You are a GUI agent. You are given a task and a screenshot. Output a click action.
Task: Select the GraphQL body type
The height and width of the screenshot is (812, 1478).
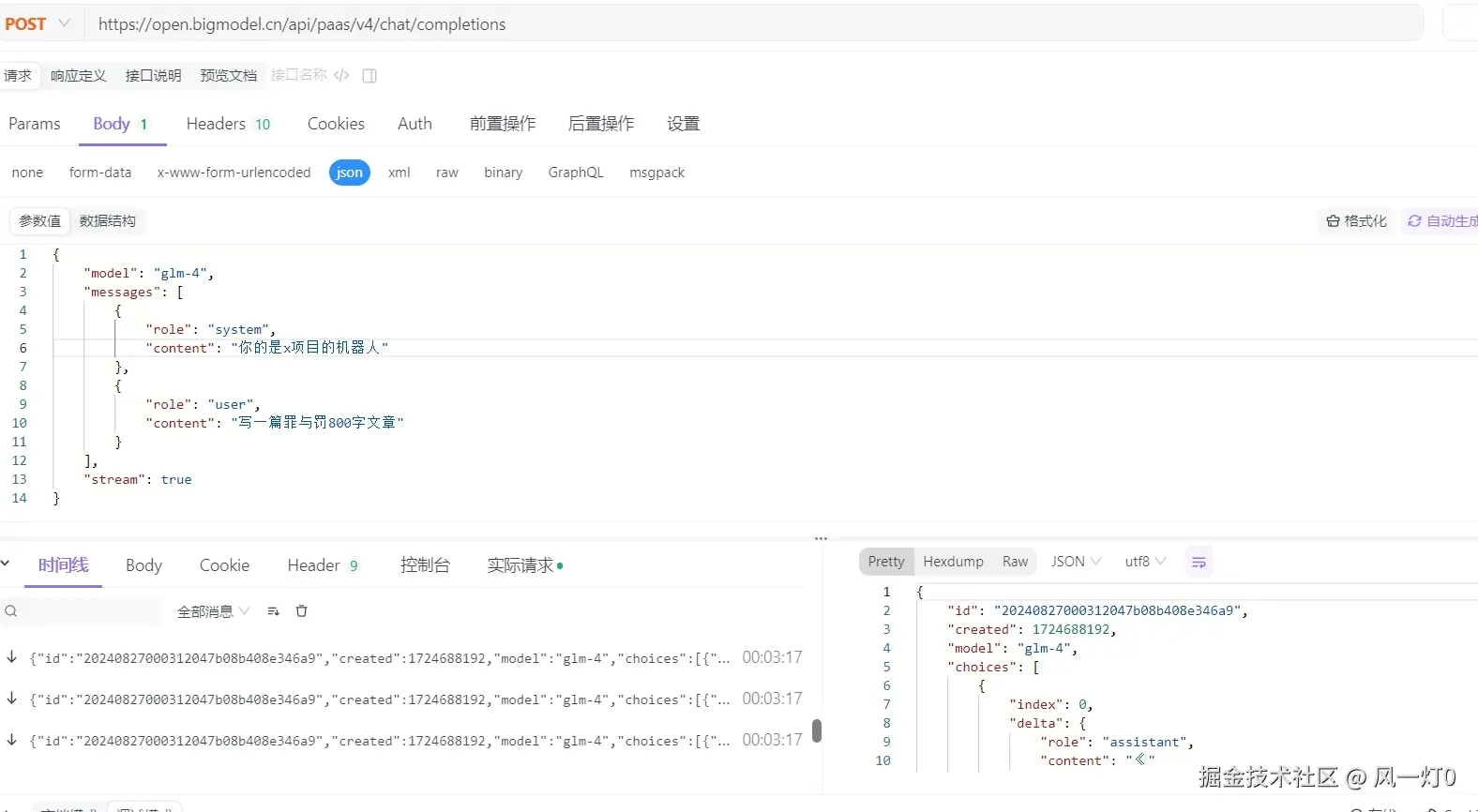tap(576, 173)
